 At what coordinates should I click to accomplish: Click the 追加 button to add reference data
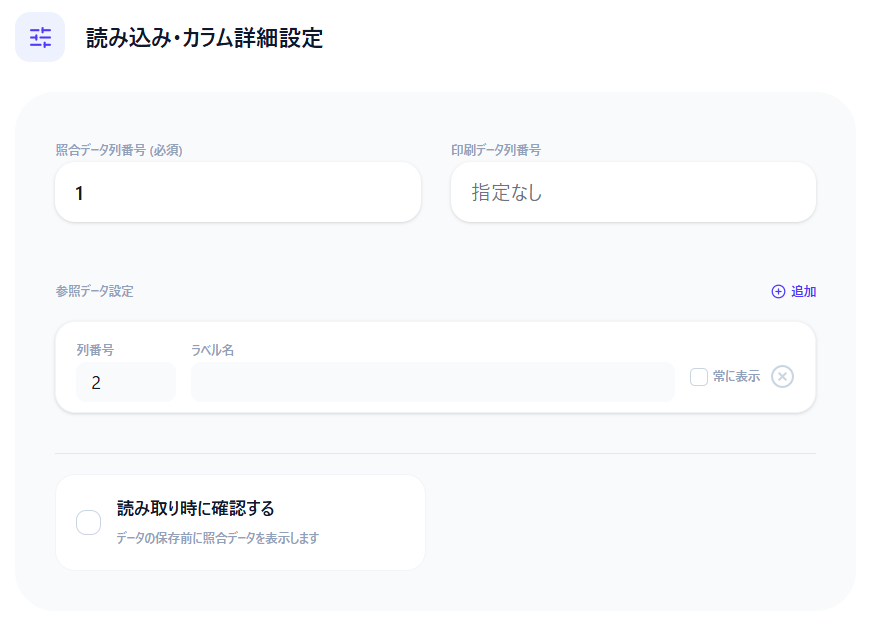(794, 291)
